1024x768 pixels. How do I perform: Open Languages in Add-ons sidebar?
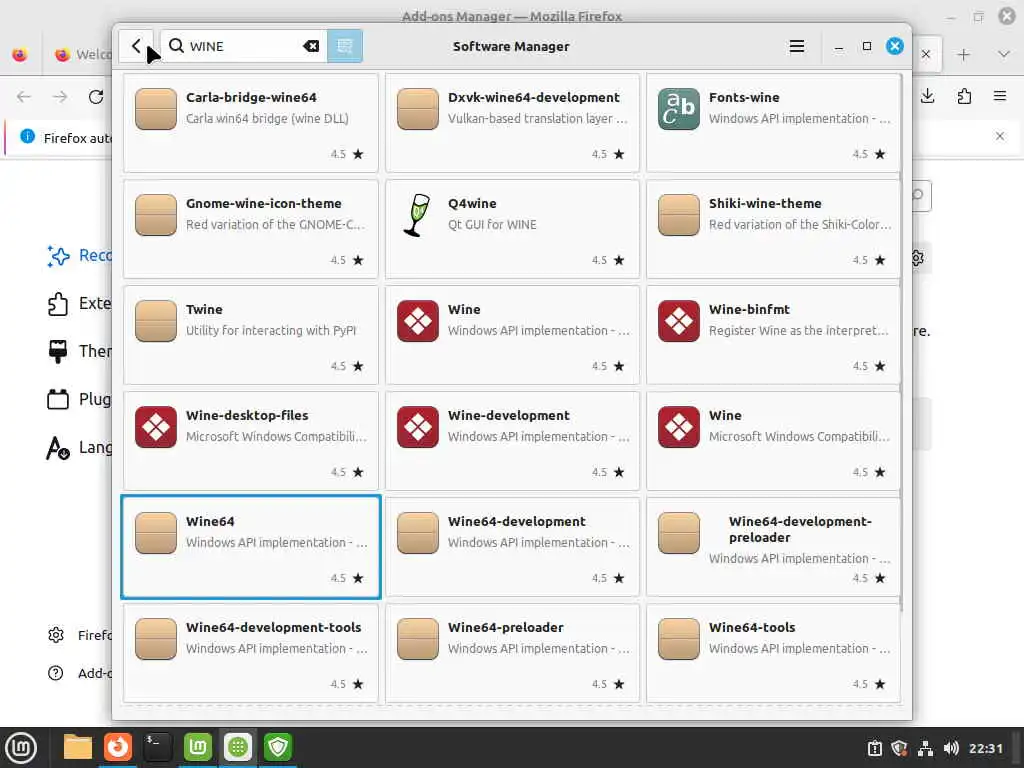coord(78,447)
